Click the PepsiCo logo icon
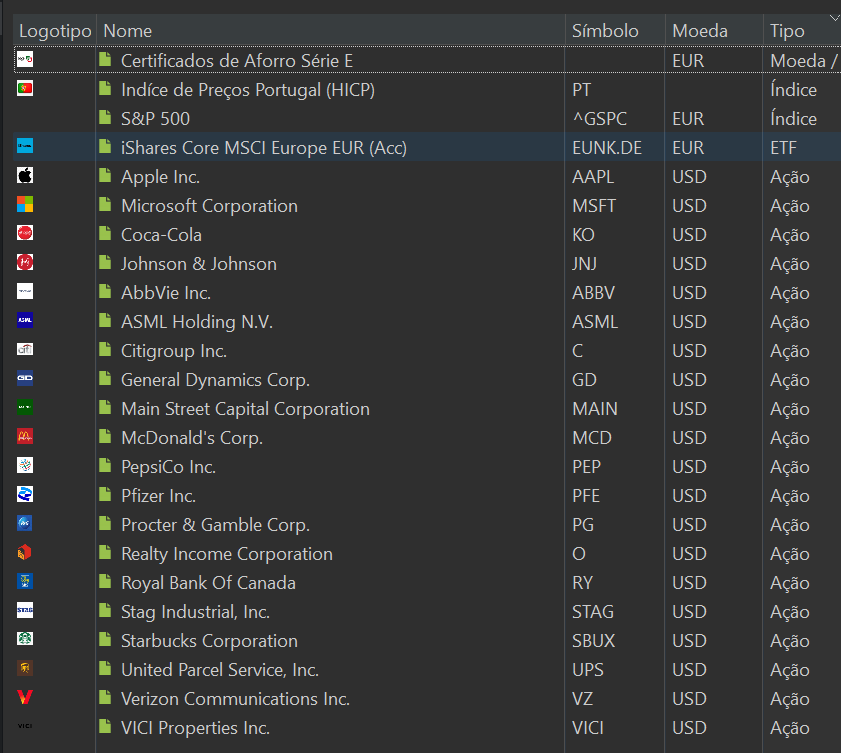This screenshot has width=841, height=753. [25, 465]
